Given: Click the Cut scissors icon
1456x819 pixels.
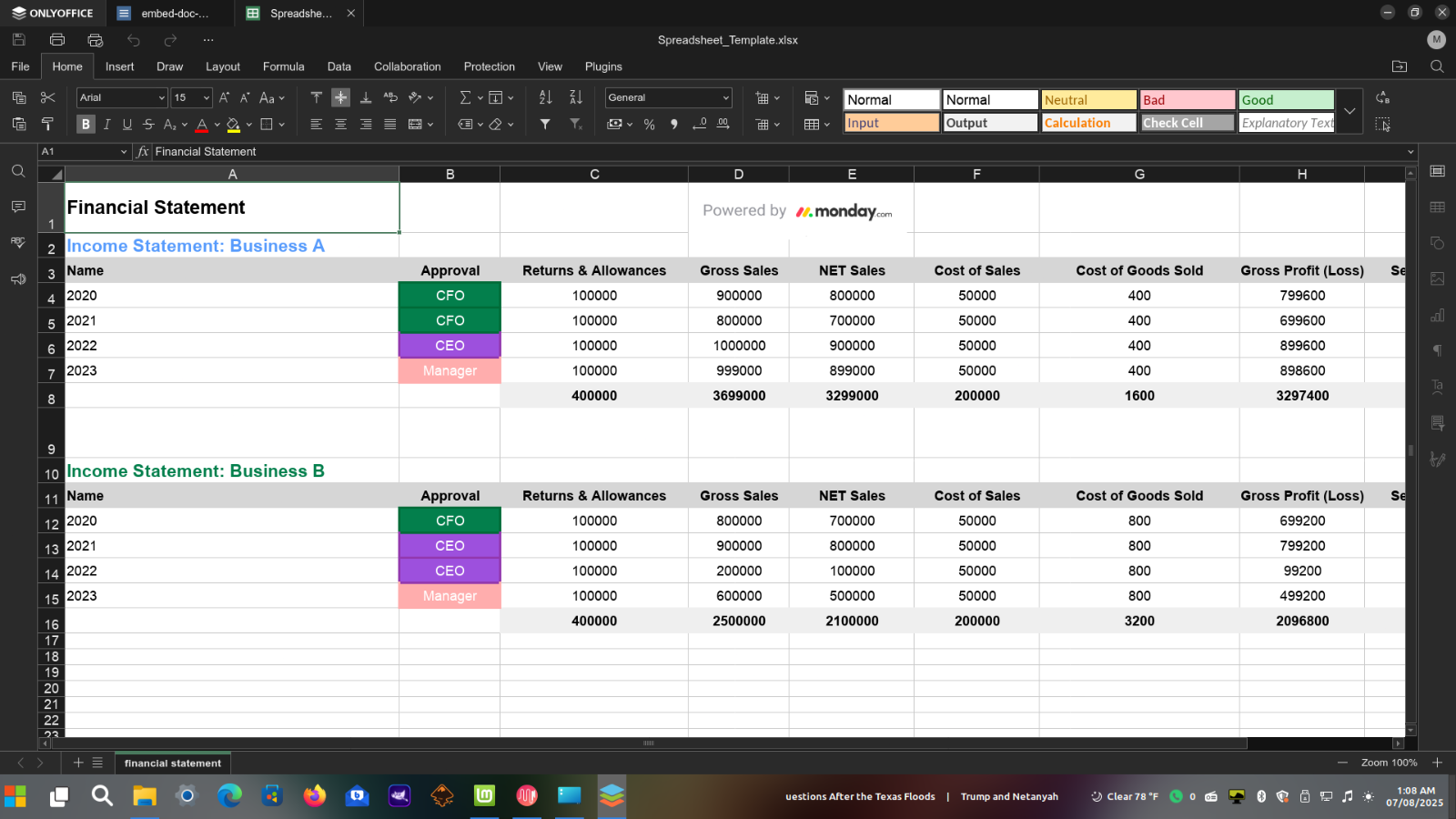Looking at the screenshot, I should [x=48, y=97].
